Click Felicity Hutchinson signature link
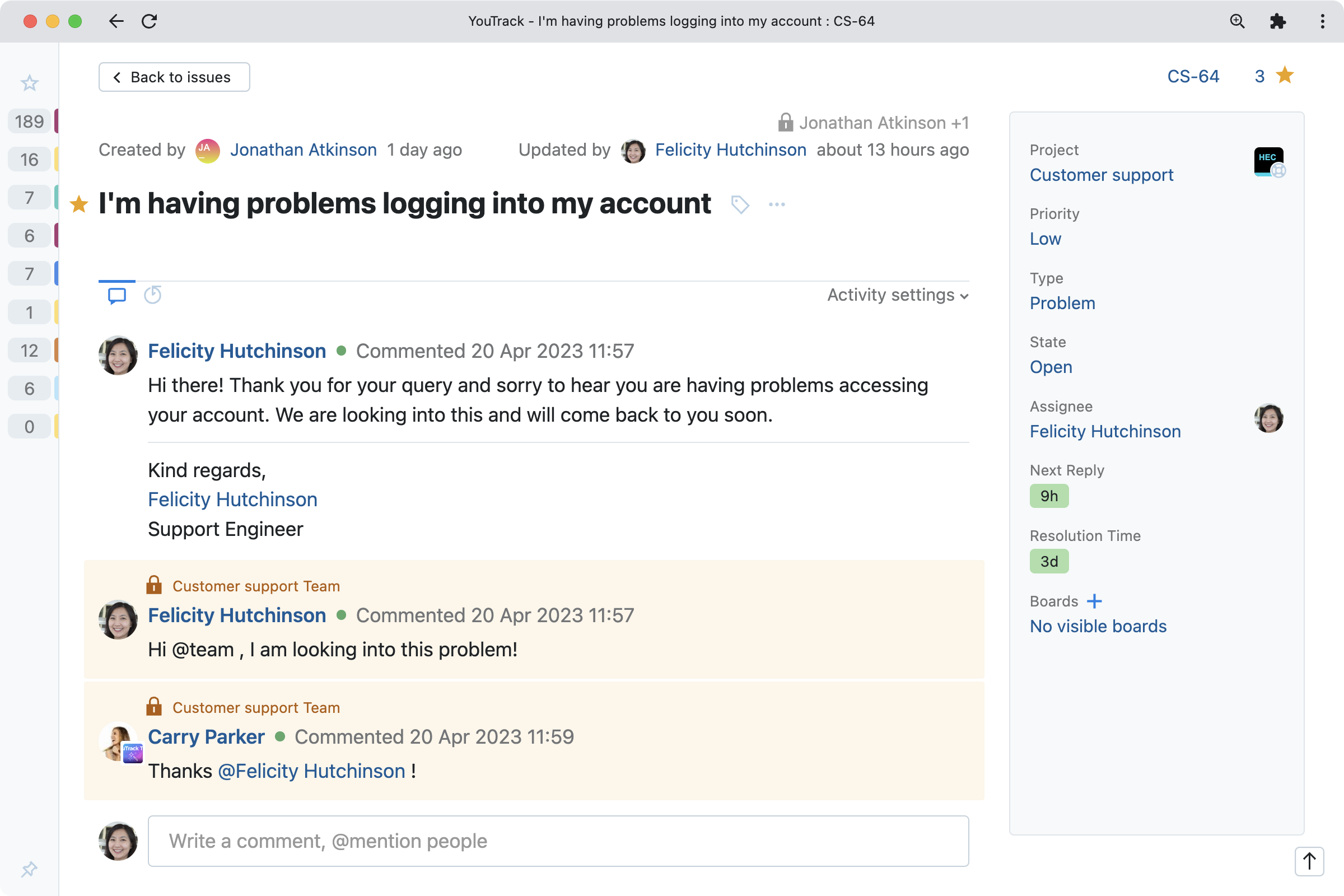The width and height of the screenshot is (1344, 896). click(232, 500)
